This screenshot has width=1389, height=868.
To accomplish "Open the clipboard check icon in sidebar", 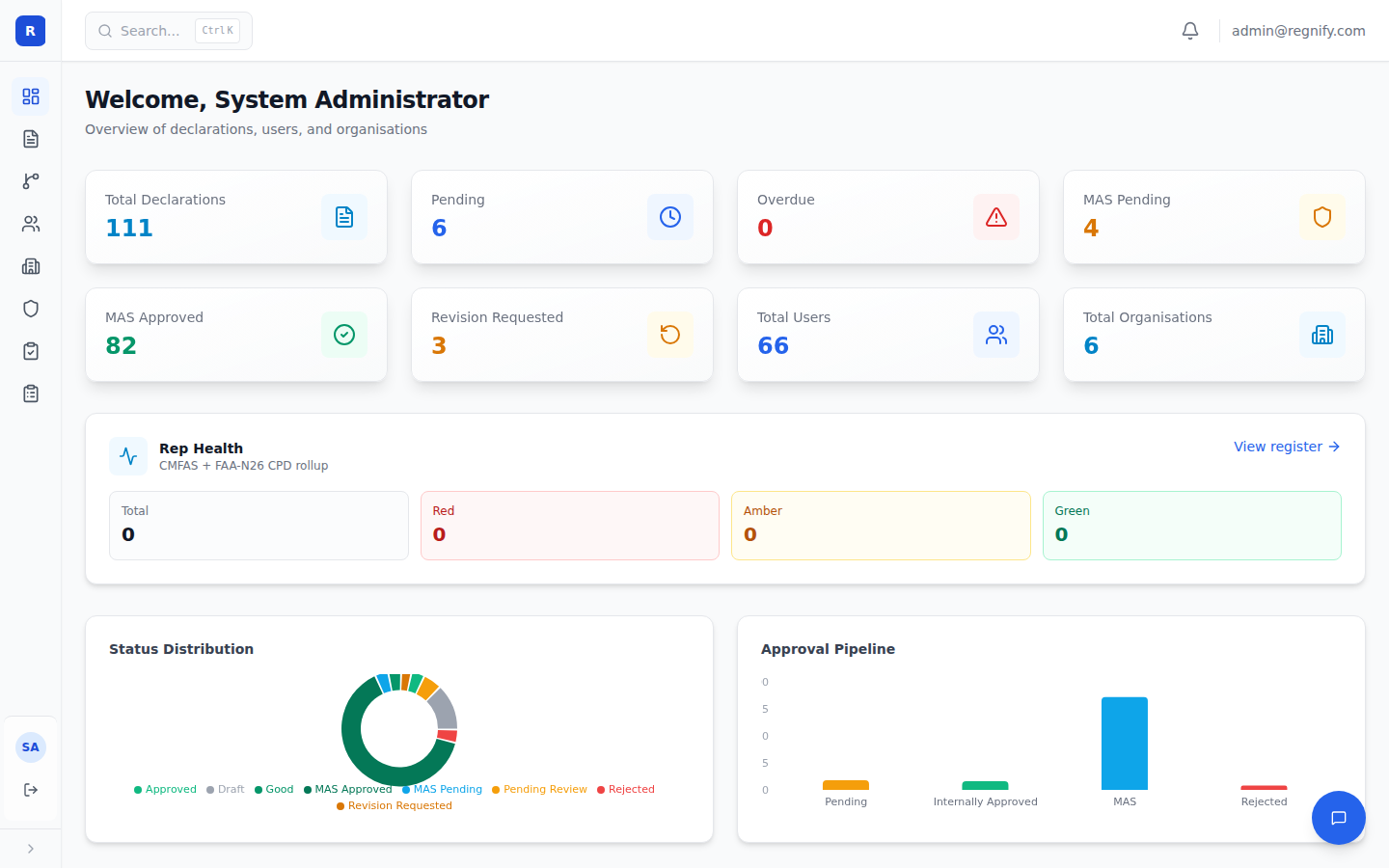I will click(x=31, y=351).
